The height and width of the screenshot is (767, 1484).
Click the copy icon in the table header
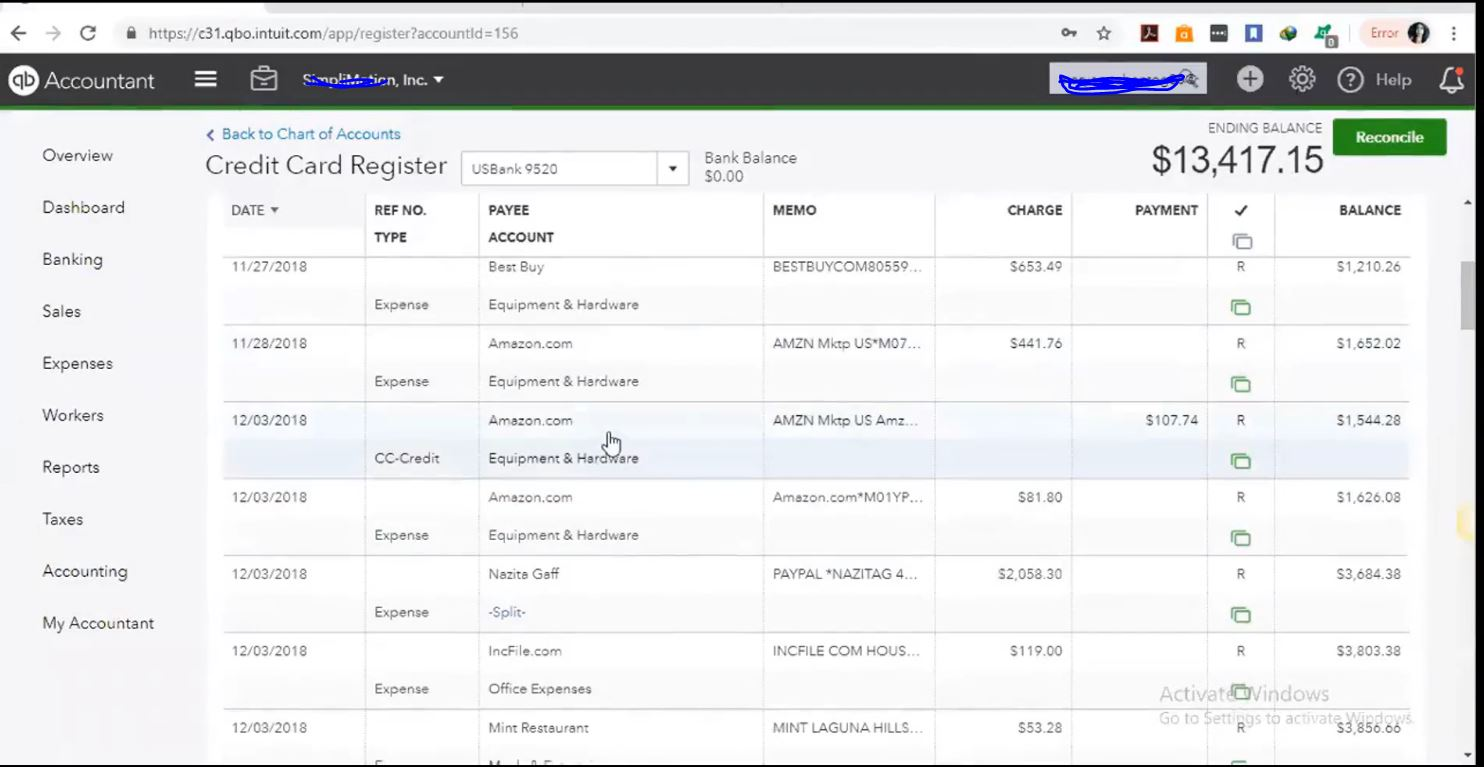click(x=1242, y=241)
